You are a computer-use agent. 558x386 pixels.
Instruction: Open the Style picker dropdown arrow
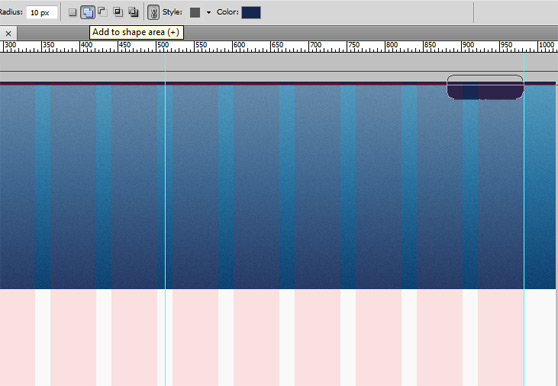tap(209, 12)
